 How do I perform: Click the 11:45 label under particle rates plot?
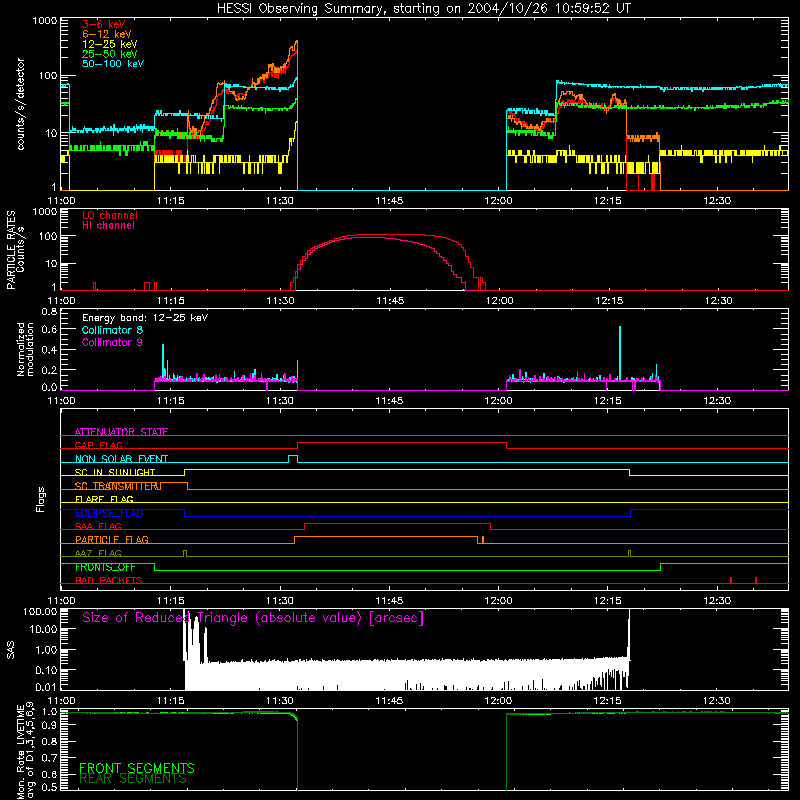(x=390, y=301)
